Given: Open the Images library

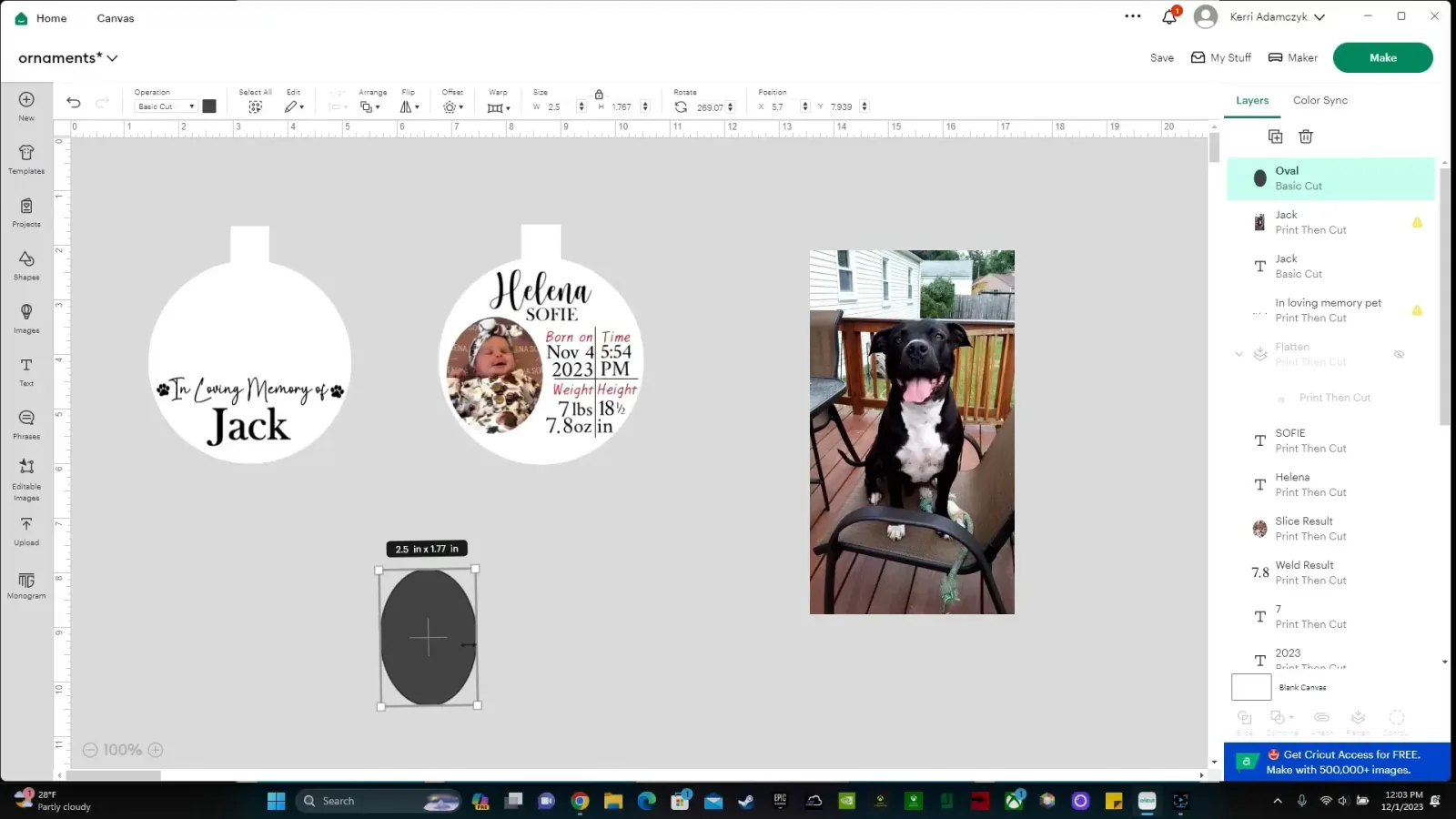Looking at the screenshot, I should click(26, 318).
